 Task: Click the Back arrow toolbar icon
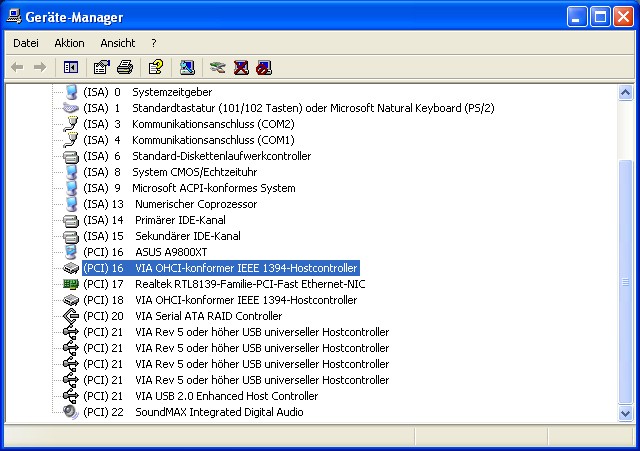click(17, 67)
